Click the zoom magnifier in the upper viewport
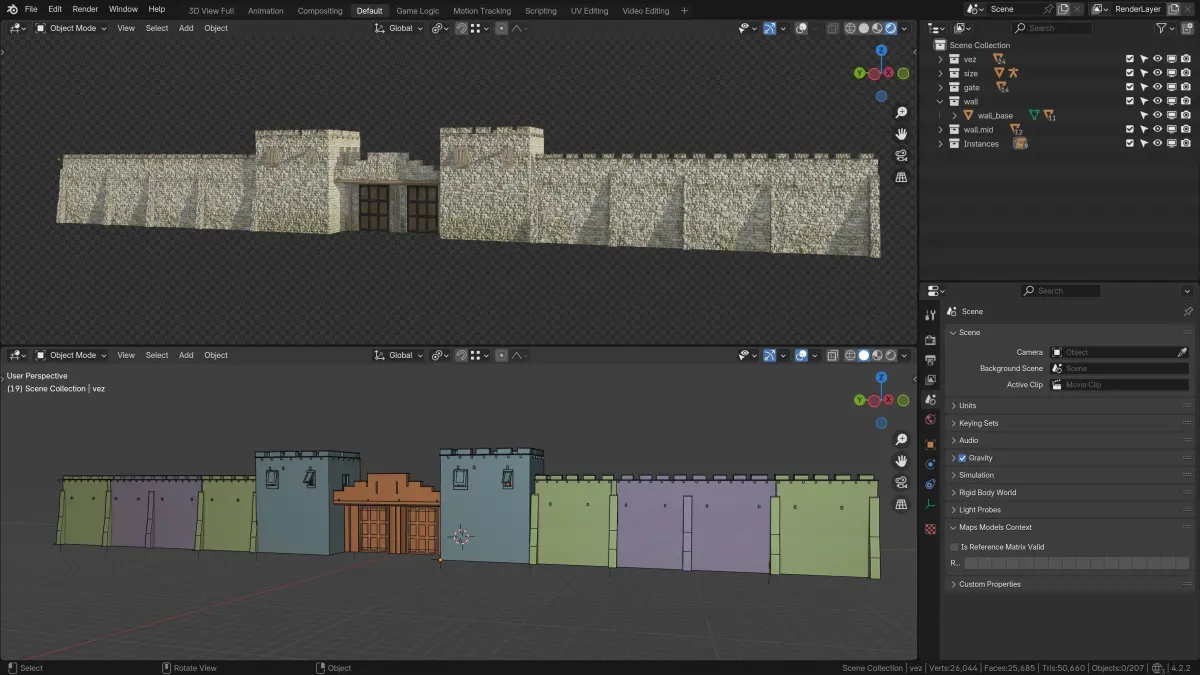Viewport: 1200px width, 675px height. pos(901,113)
